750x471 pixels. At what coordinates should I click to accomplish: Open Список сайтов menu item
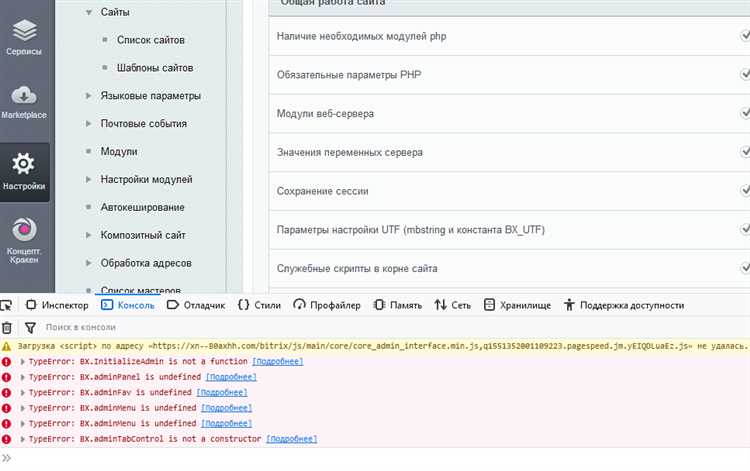(151, 40)
